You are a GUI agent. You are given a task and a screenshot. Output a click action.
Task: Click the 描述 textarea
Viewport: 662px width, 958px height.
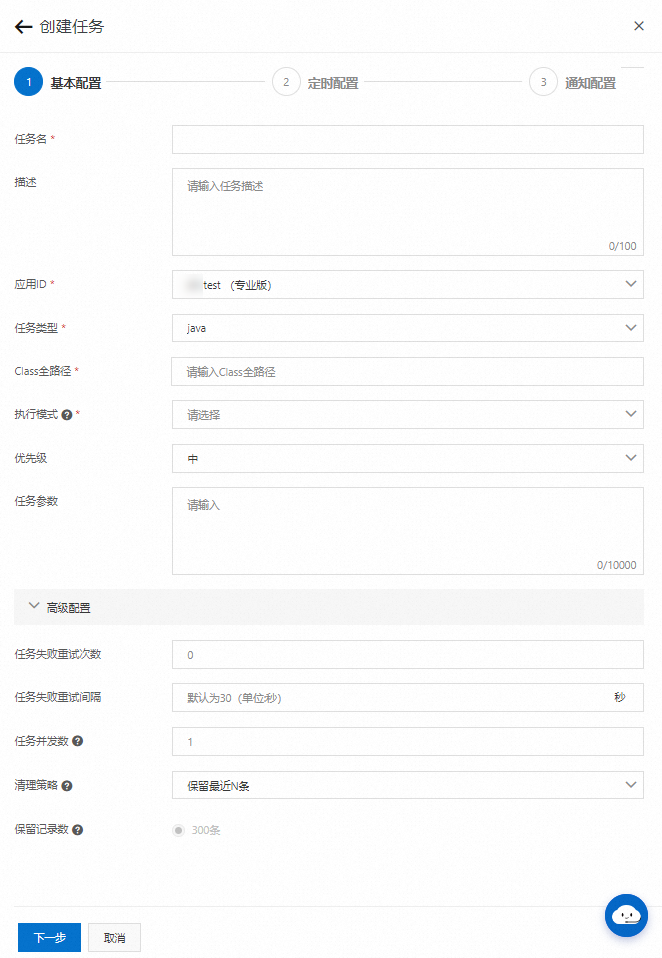pyautogui.click(x=408, y=212)
